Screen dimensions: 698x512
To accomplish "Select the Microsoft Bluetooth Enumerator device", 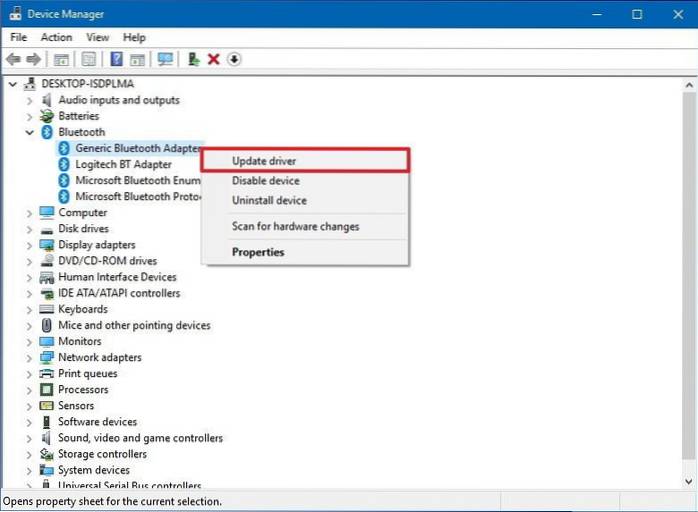I will point(136,180).
